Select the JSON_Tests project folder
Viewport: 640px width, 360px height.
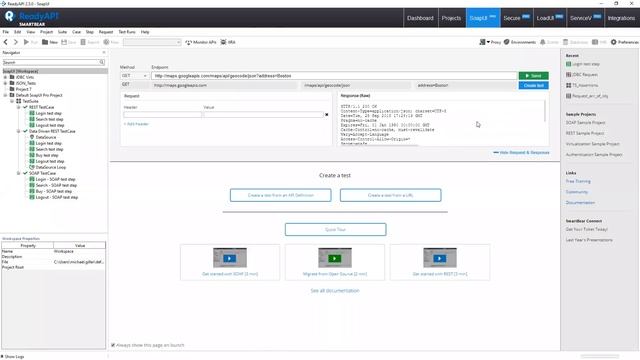coord(22,83)
